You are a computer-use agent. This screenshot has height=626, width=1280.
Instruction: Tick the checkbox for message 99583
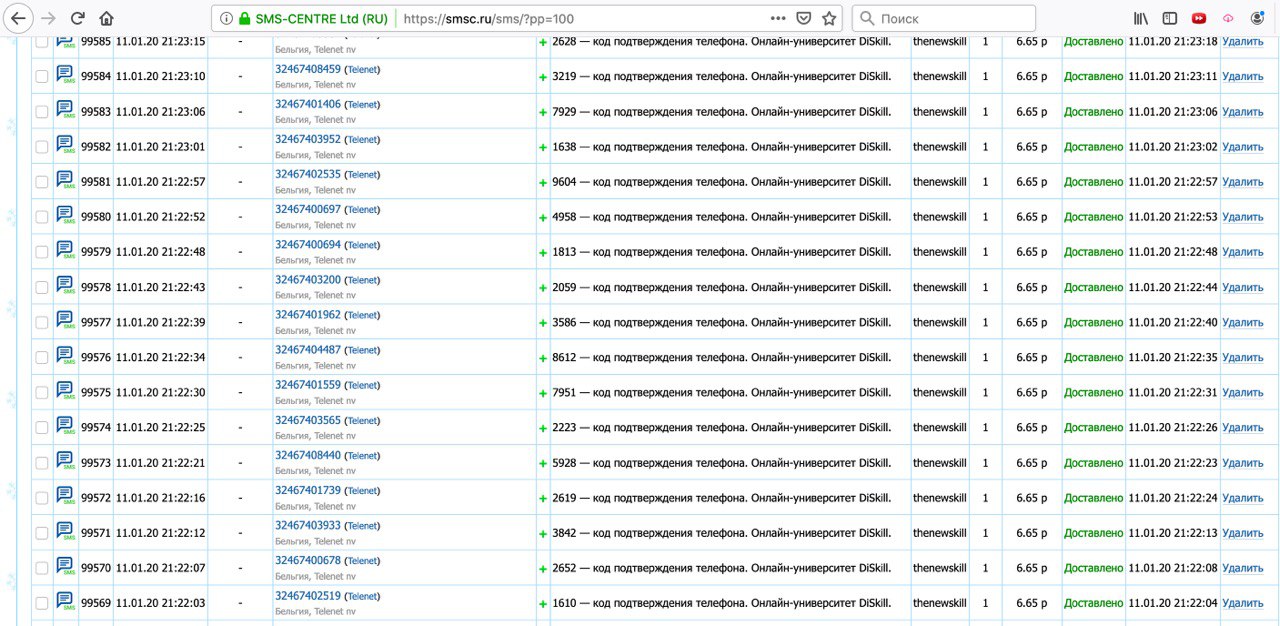pyautogui.click(x=42, y=112)
